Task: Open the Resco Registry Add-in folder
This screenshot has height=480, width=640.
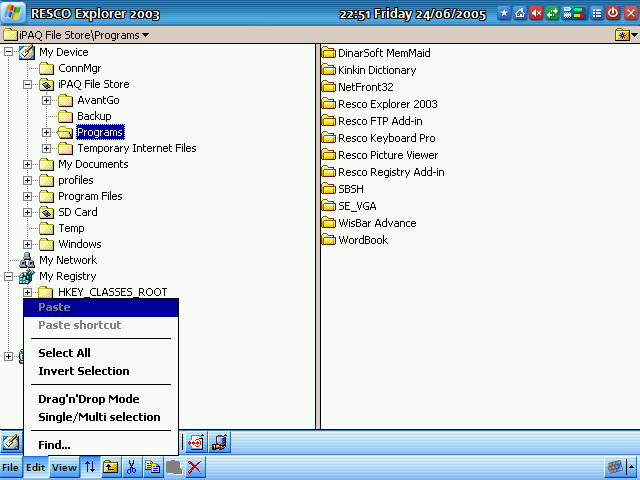Action: click(383, 172)
